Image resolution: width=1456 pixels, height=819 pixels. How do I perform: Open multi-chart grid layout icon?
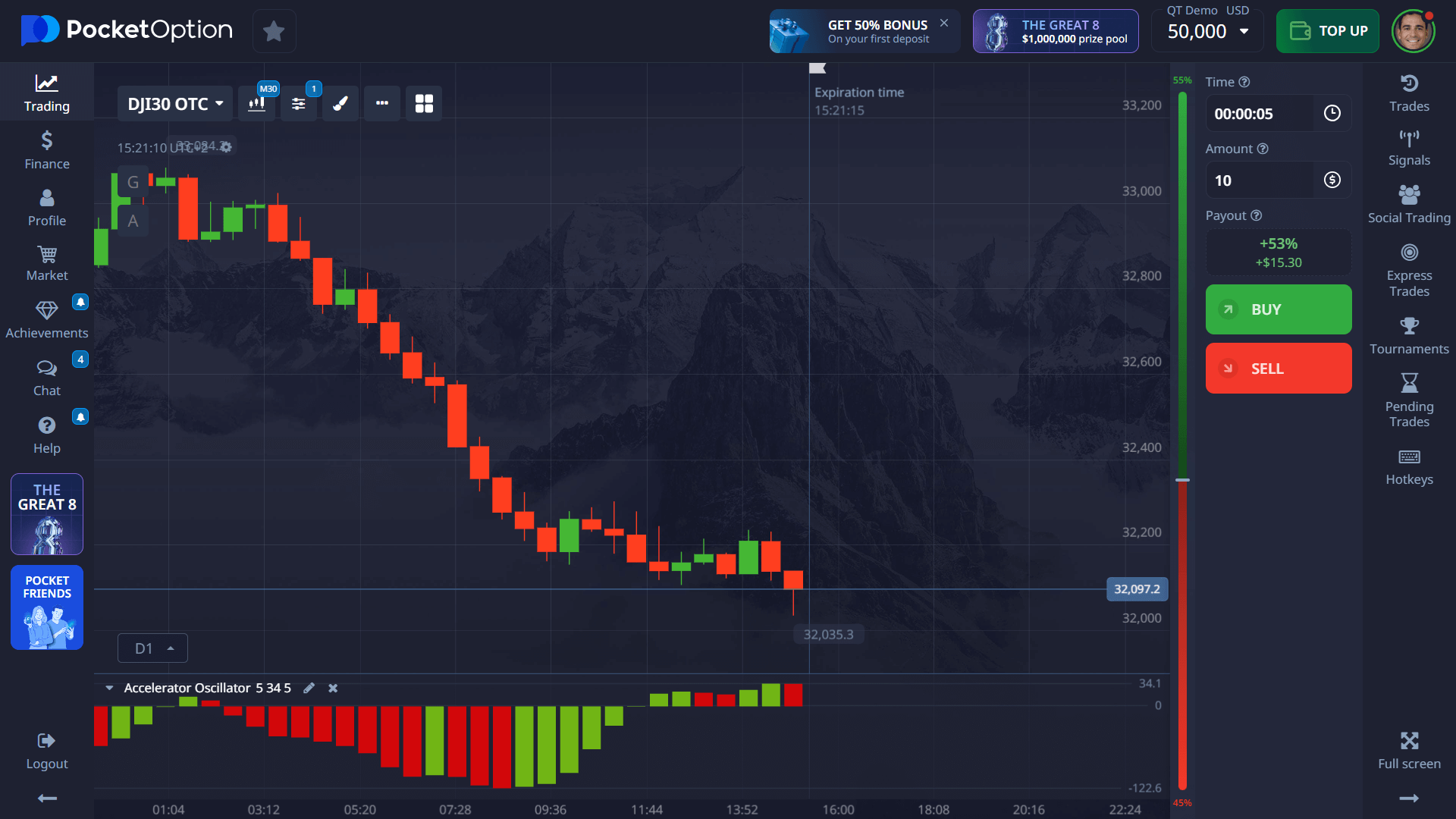pyautogui.click(x=424, y=103)
